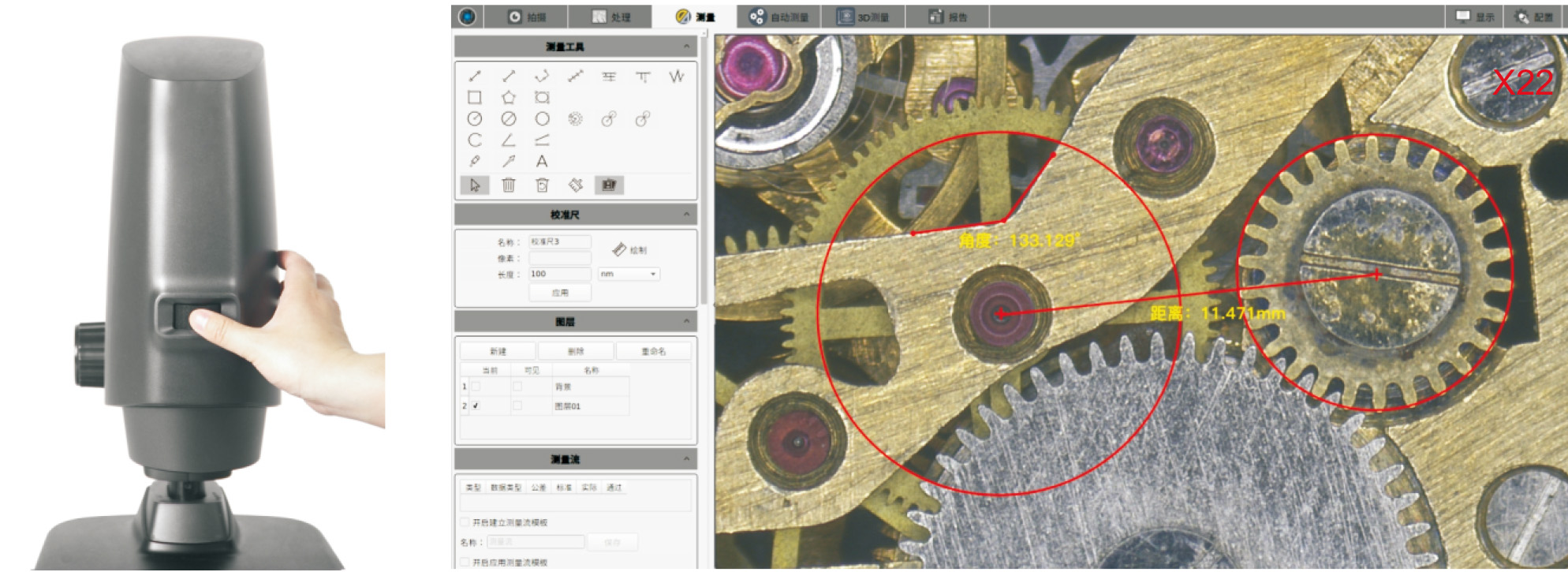Click the 名称 field containing 校准尺3
Image resolution: width=1568 pixels, height=572 pixels.
560,241
